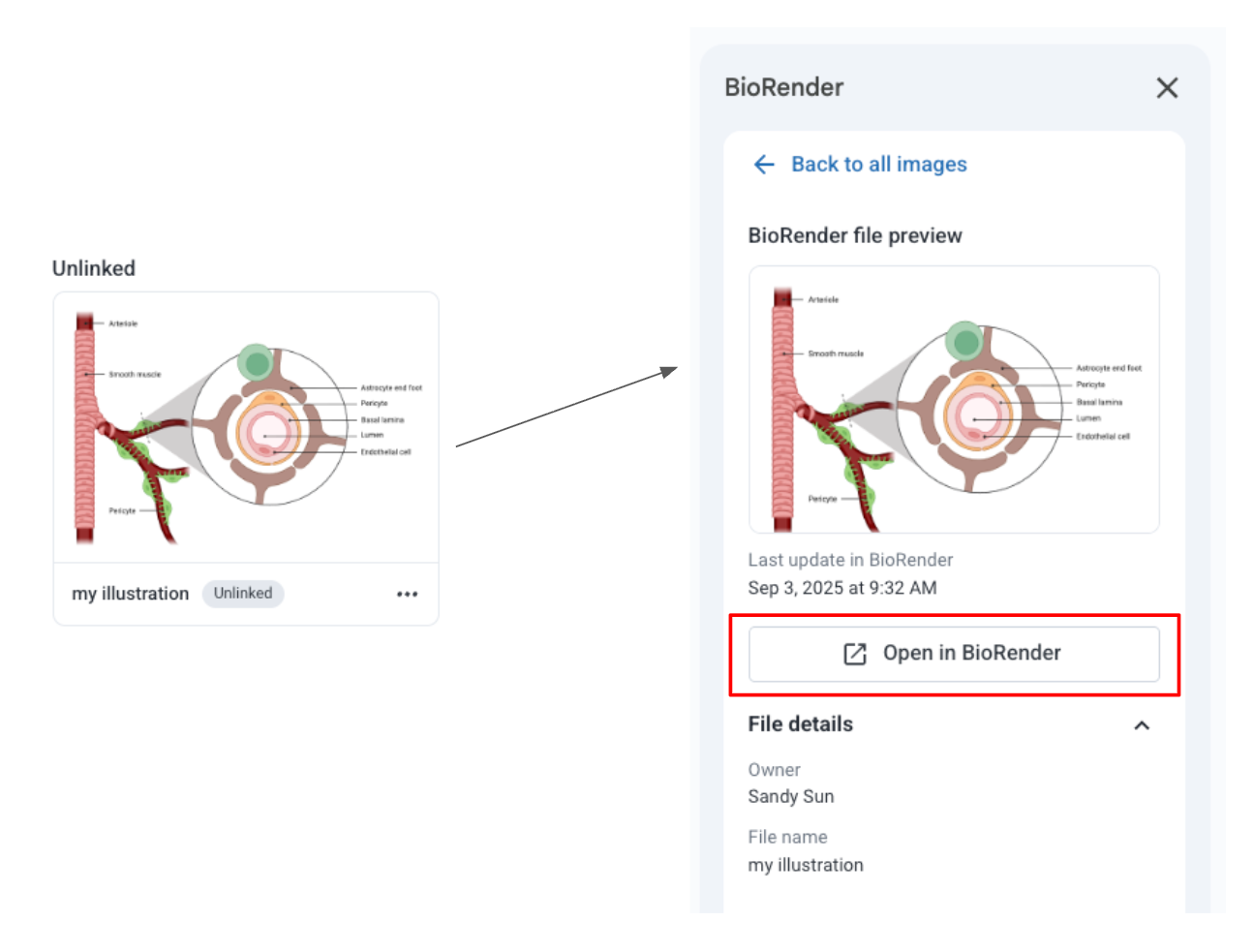
Task: Collapse File details with chevron
Action: coord(1142,725)
